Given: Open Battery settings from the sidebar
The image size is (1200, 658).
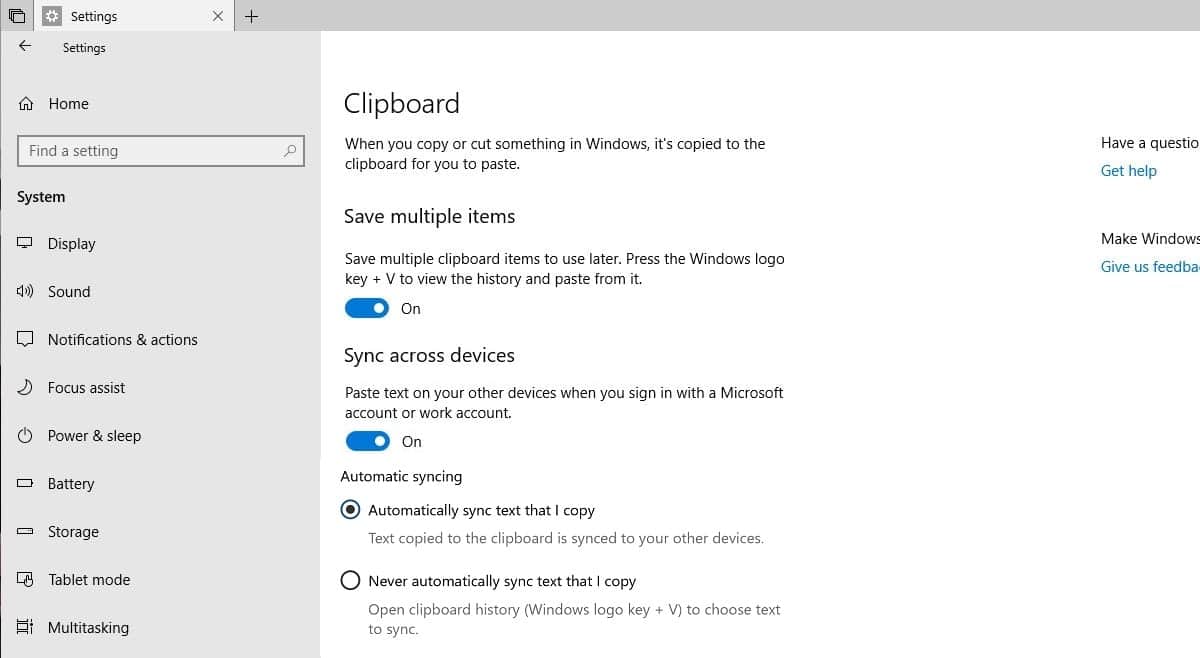Looking at the screenshot, I should (25, 483).
